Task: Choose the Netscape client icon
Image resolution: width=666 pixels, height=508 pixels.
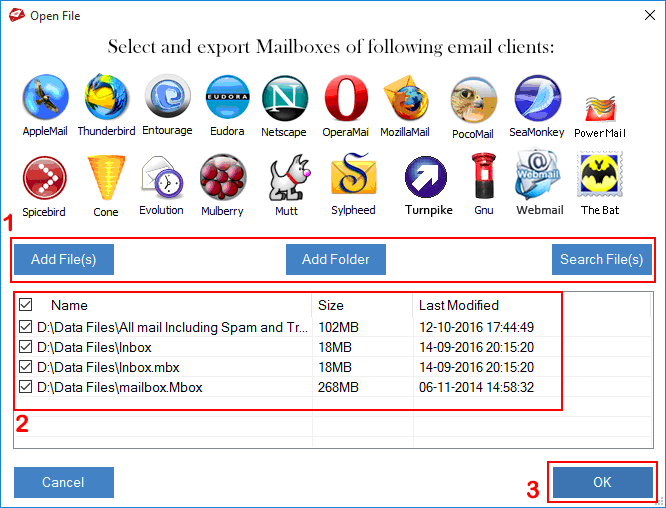Action: click(x=285, y=98)
